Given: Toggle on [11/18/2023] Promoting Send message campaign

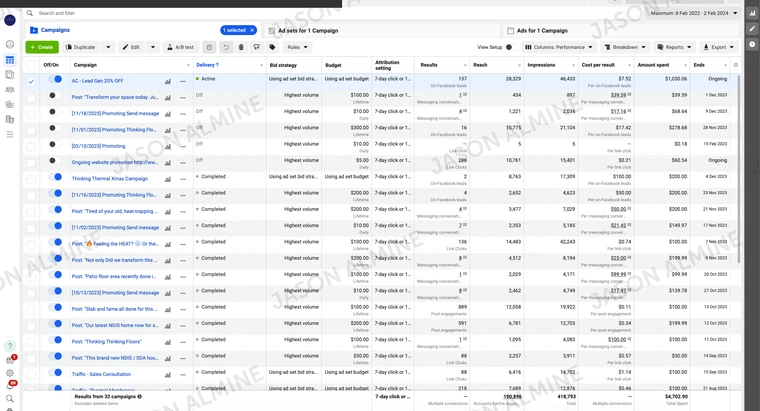Looking at the screenshot, I should (x=55, y=111).
